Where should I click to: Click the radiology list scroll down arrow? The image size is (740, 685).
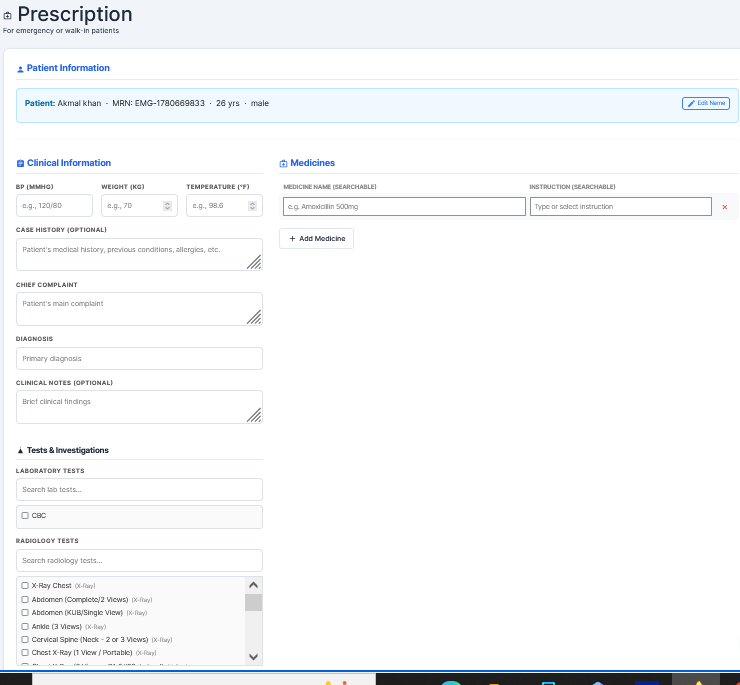tap(253, 657)
